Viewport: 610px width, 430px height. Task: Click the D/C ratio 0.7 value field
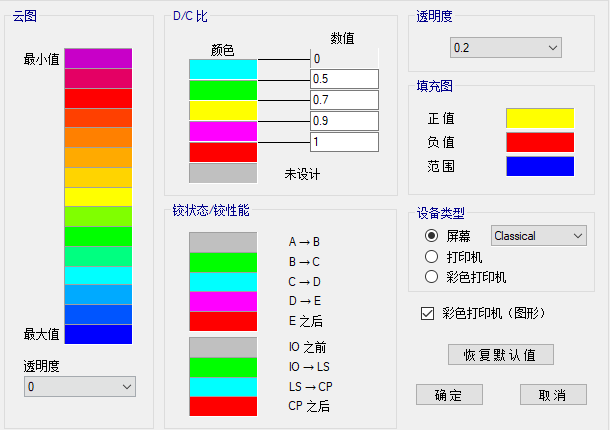pyautogui.click(x=344, y=100)
